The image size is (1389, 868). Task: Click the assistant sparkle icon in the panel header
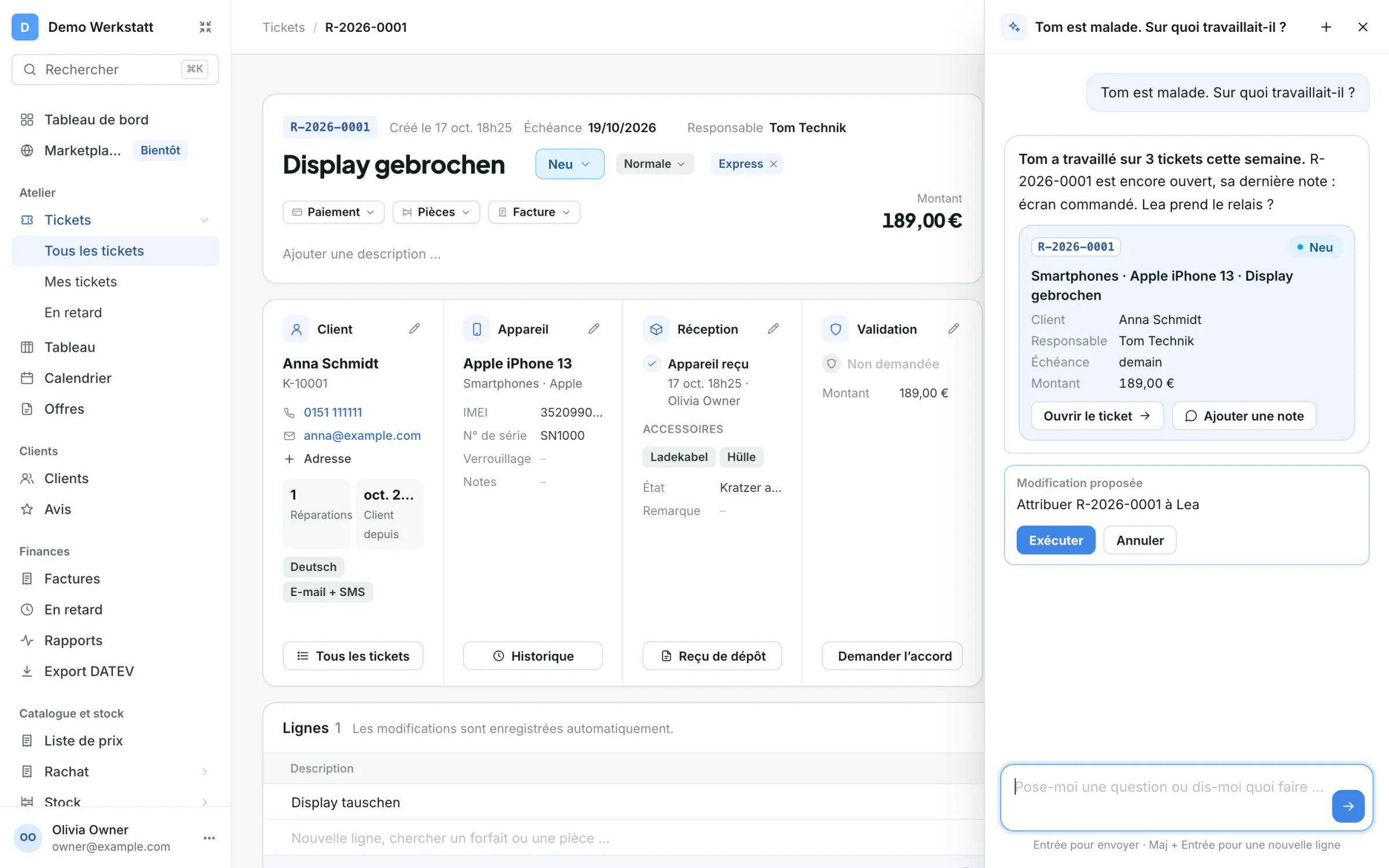tap(1014, 27)
